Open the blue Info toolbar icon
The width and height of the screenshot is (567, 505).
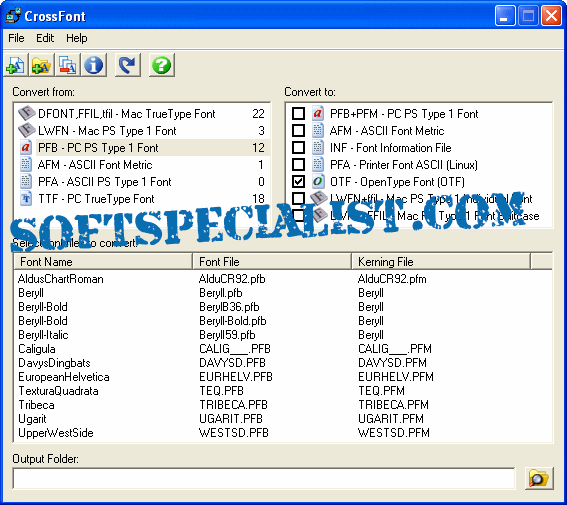coord(94,65)
